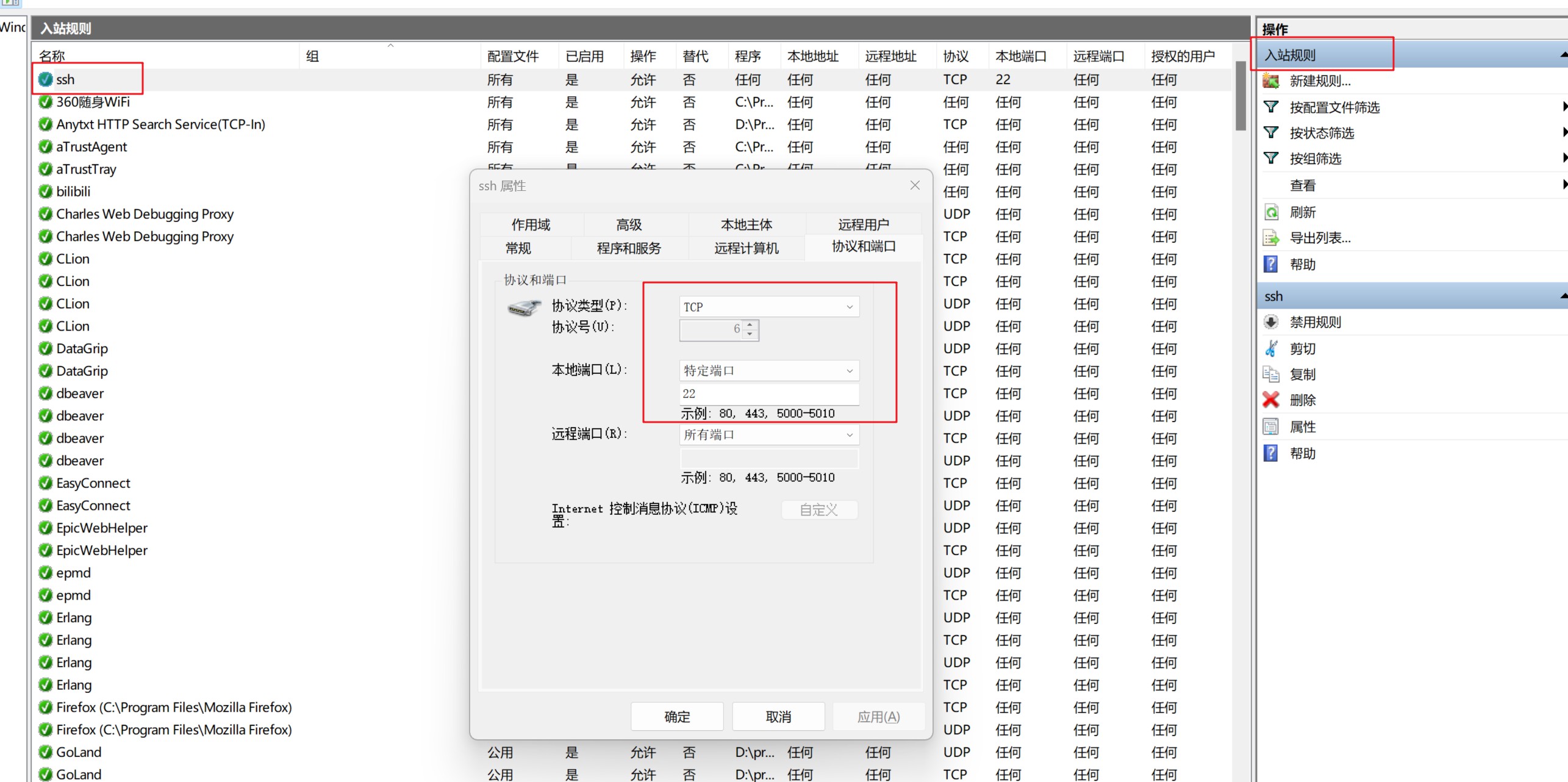Click the network port icon in dialog
Image resolution: width=1568 pixels, height=782 pixels.
point(524,308)
